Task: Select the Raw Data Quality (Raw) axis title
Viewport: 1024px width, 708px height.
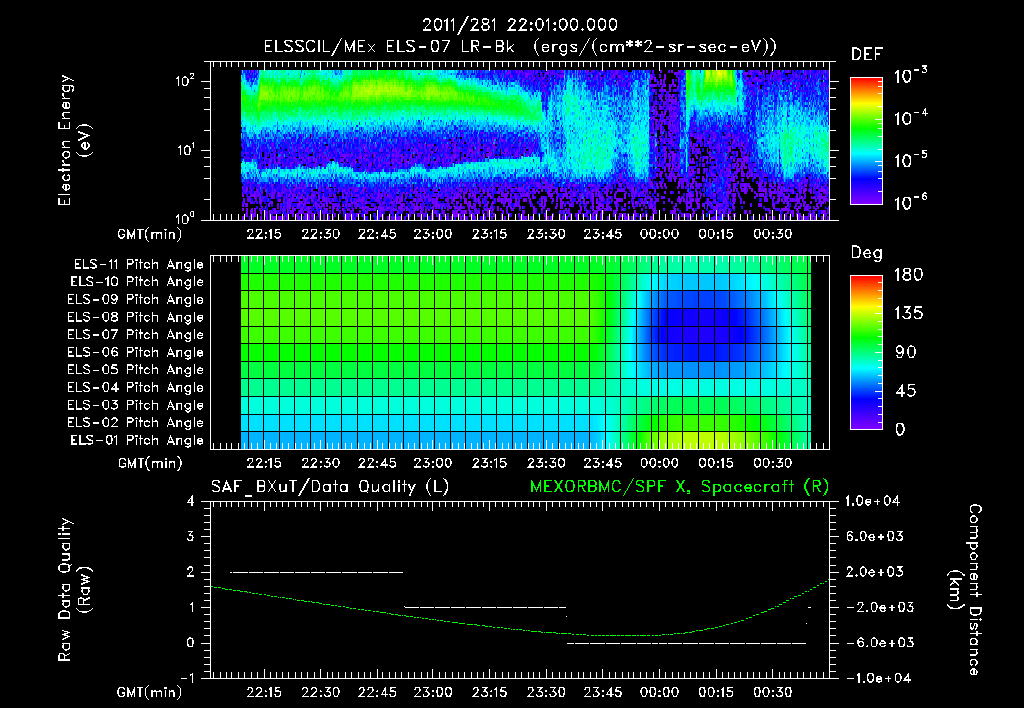Action: click(74, 590)
